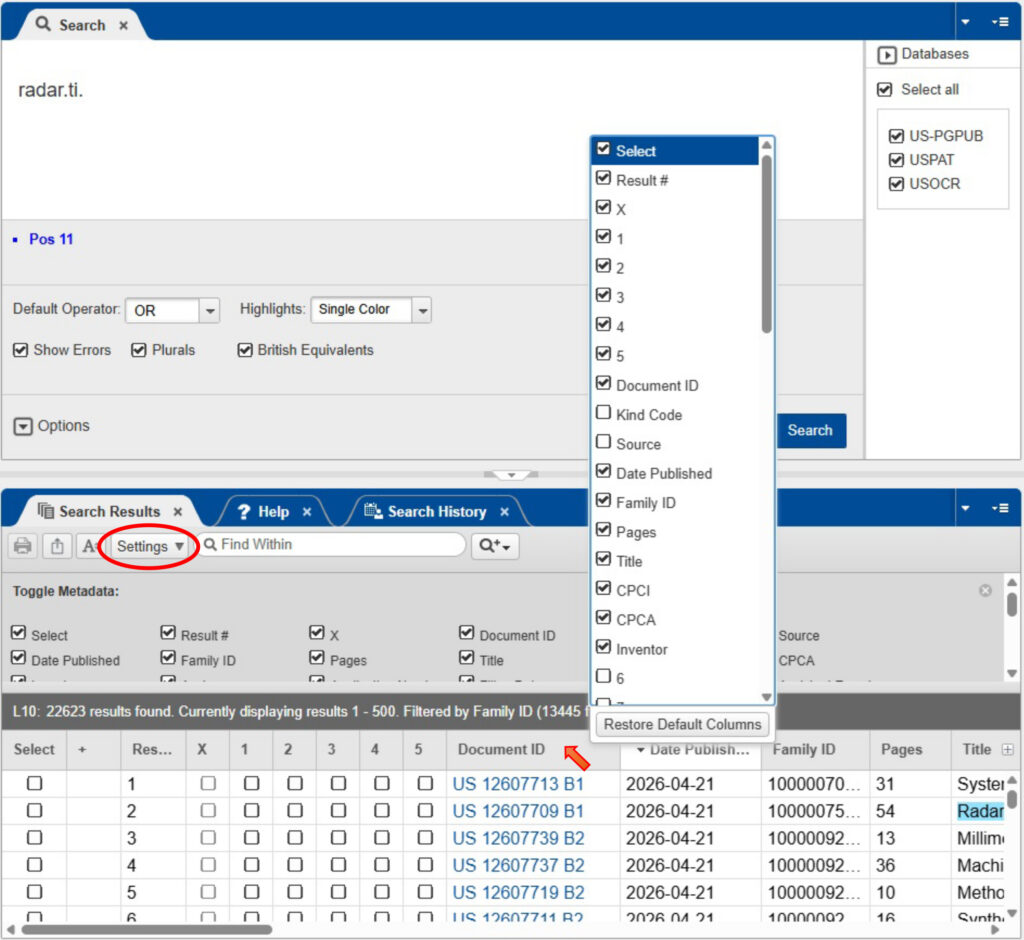Click the Find Within search field
This screenshot has width=1024, height=940.
(335, 545)
